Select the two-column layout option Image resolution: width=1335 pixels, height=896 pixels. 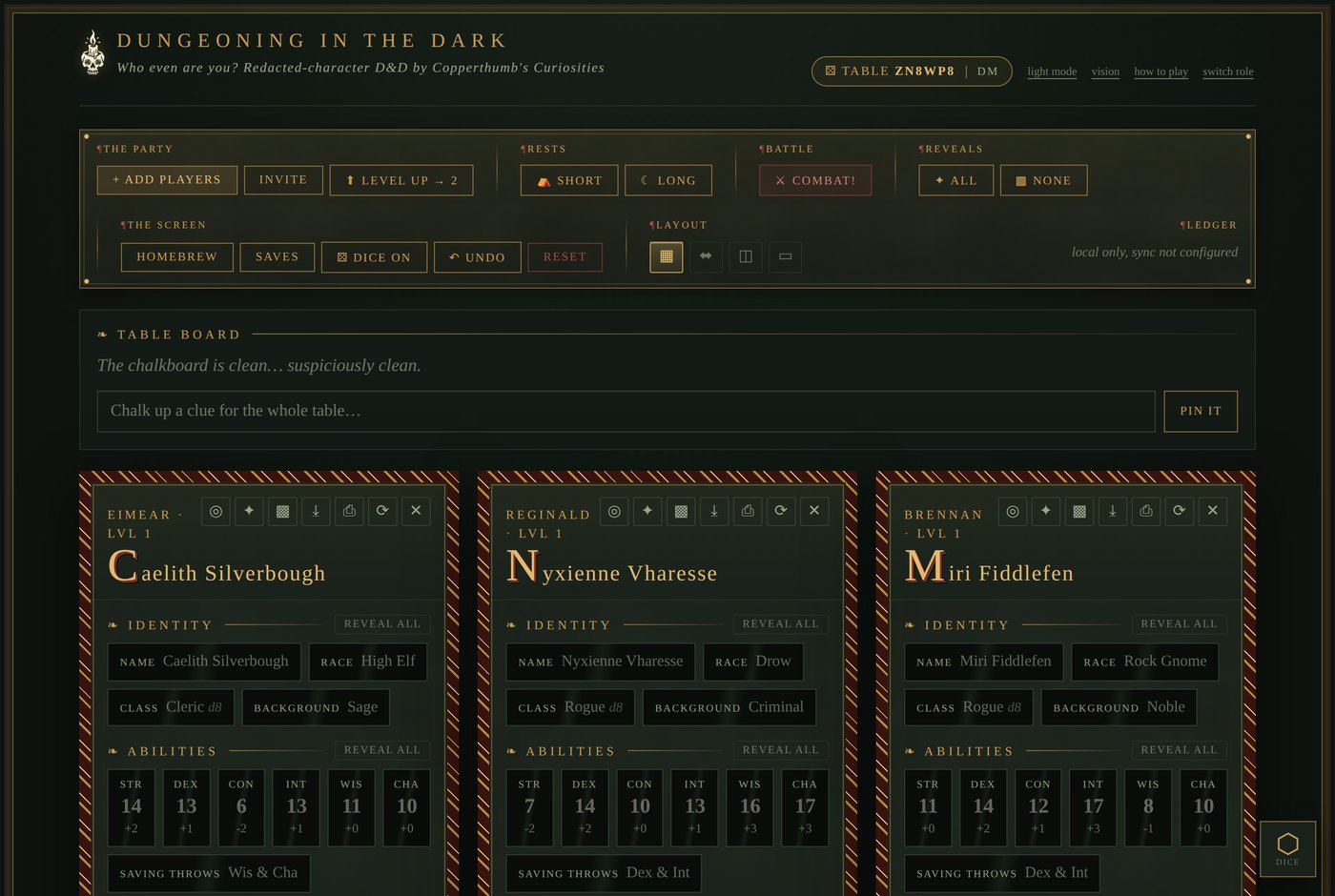[746, 256]
